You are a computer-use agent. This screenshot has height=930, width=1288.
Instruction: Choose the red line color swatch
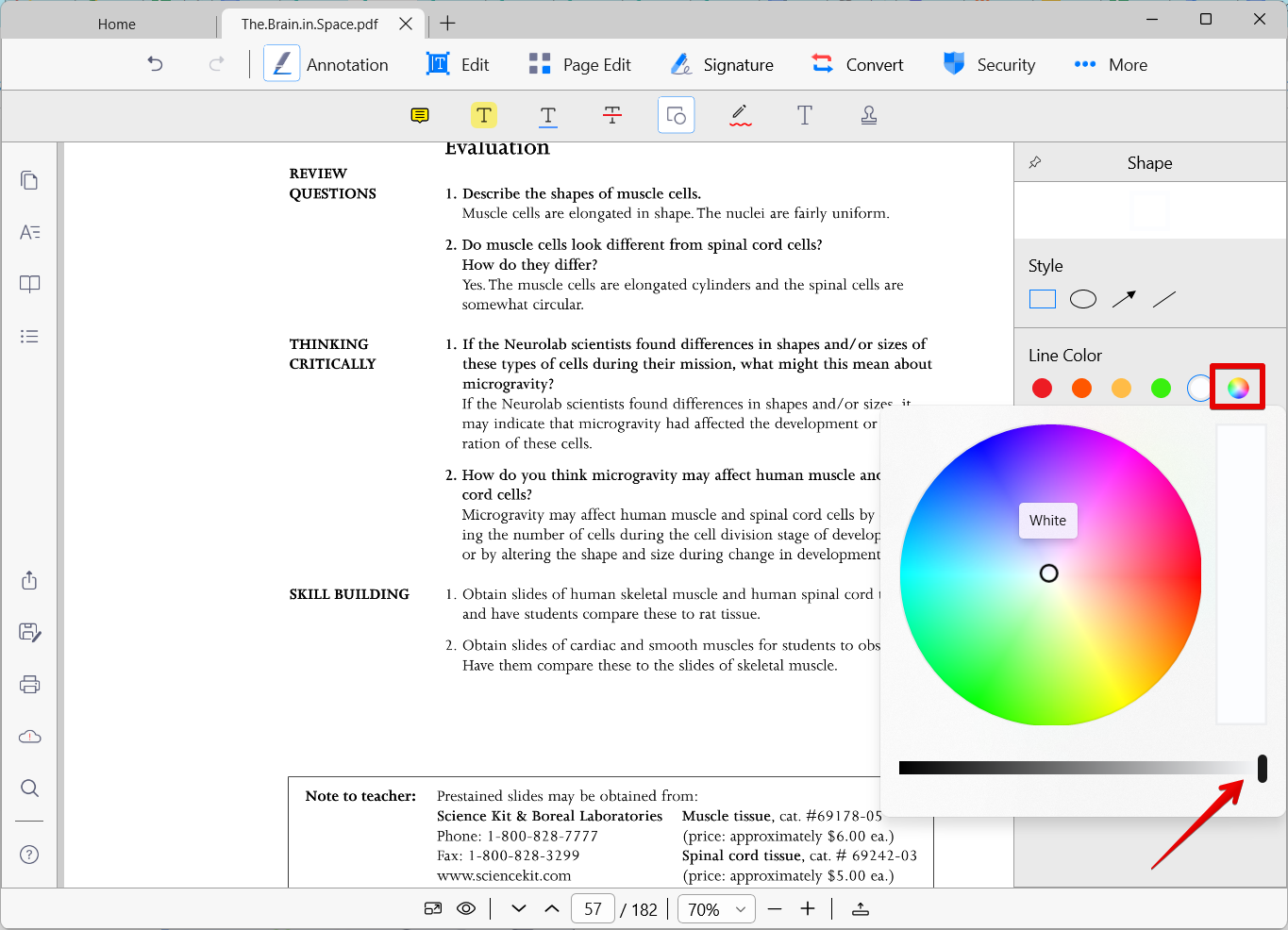pyautogui.click(x=1043, y=388)
